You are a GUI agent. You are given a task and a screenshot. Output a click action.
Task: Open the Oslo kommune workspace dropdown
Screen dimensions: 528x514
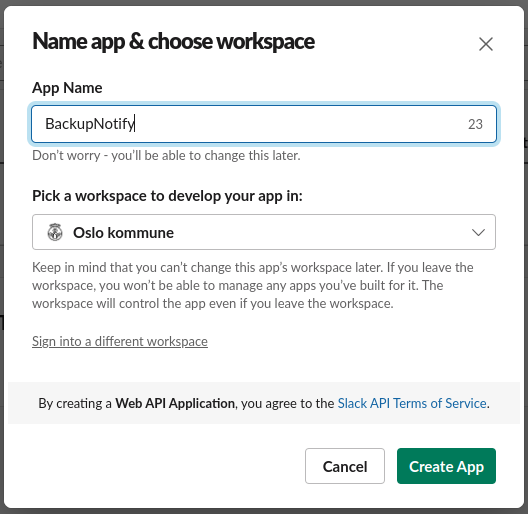click(x=264, y=232)
